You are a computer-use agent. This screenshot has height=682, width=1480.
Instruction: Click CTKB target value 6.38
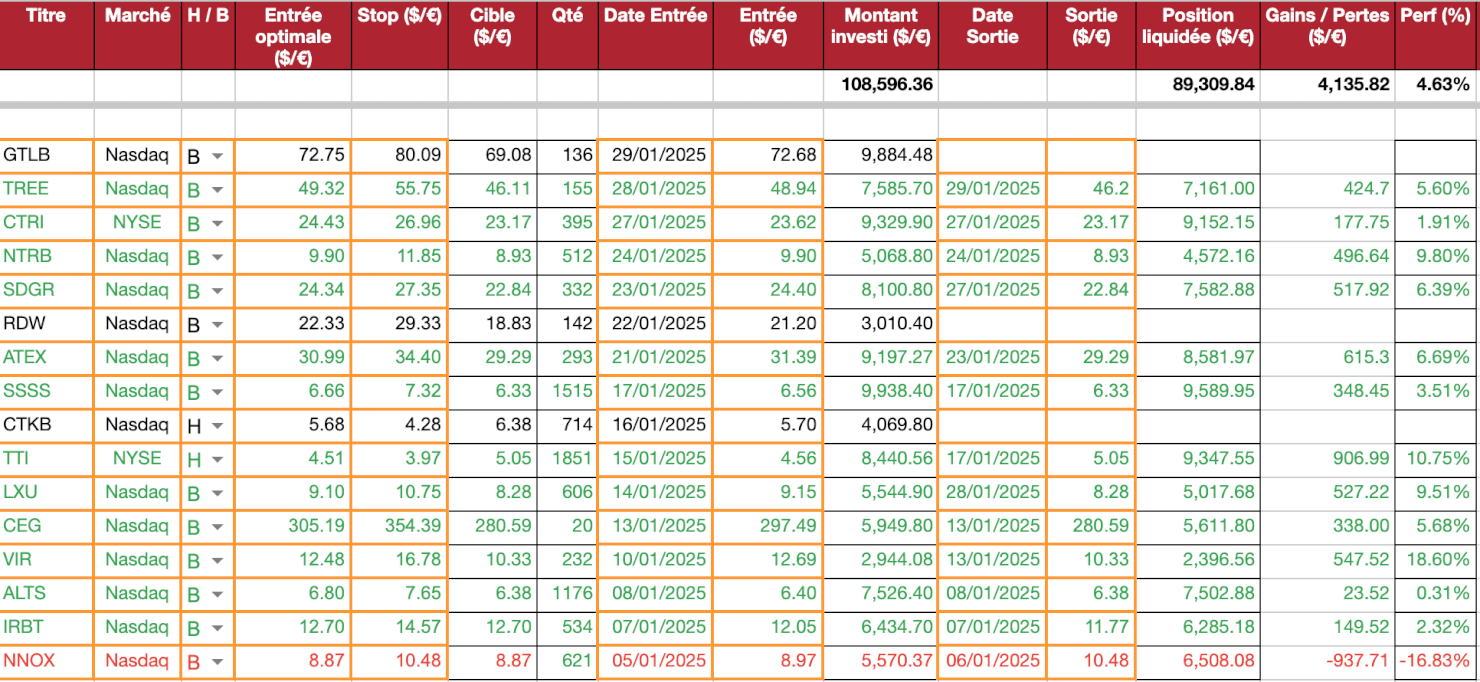[493, 425]
